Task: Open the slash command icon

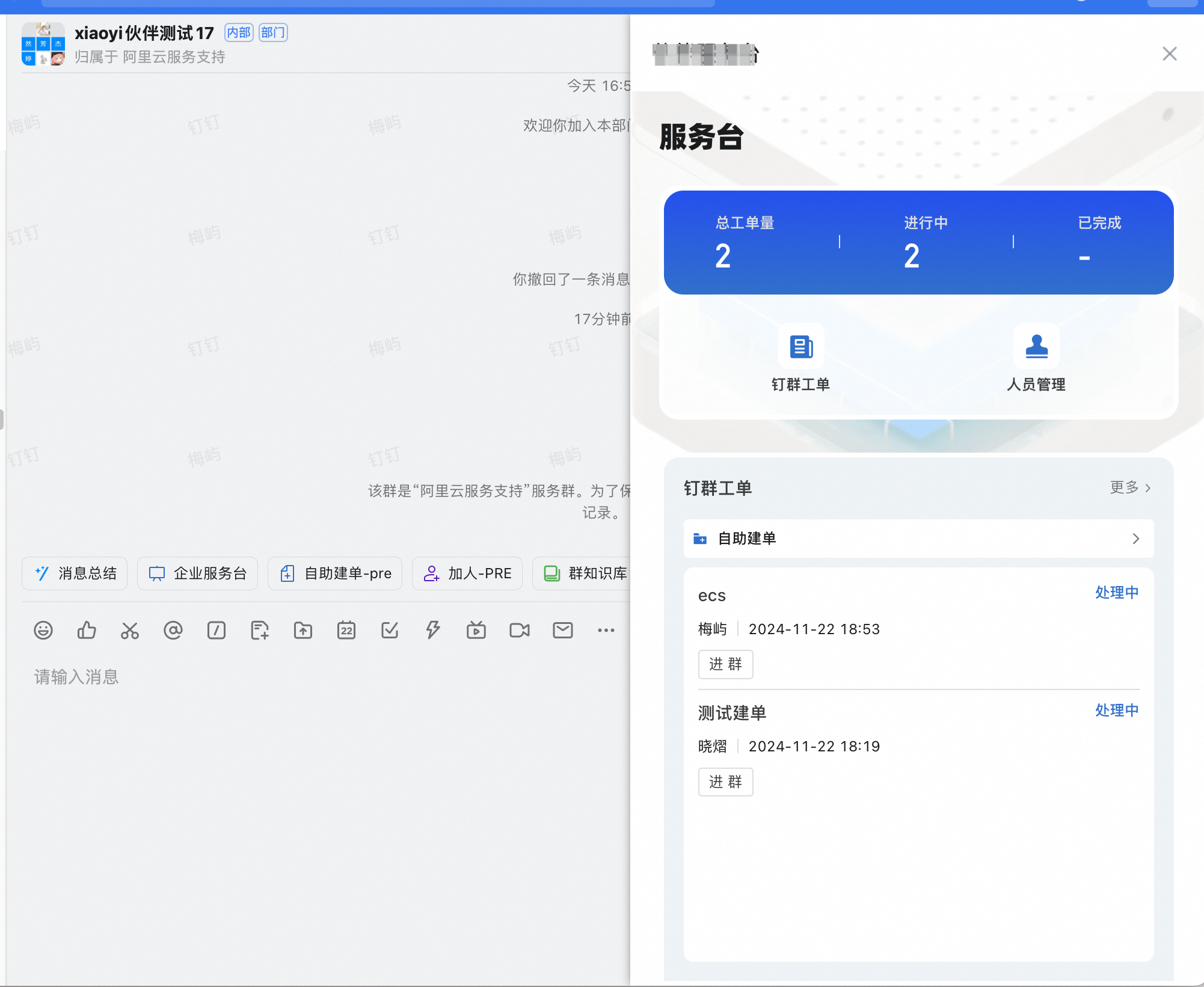Action: tap(217, 630)
